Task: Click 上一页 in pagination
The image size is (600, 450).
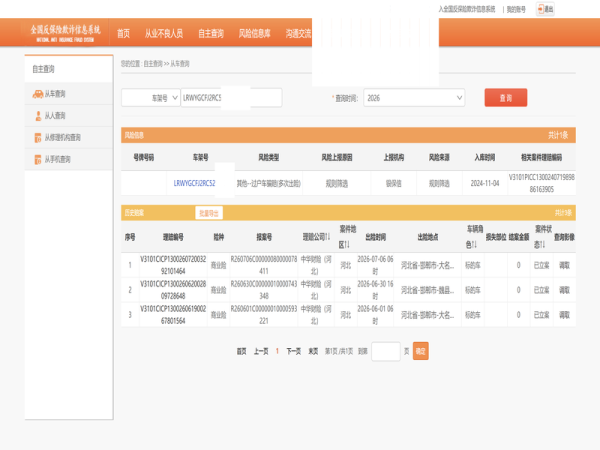Action: click(x=261, y=351)
